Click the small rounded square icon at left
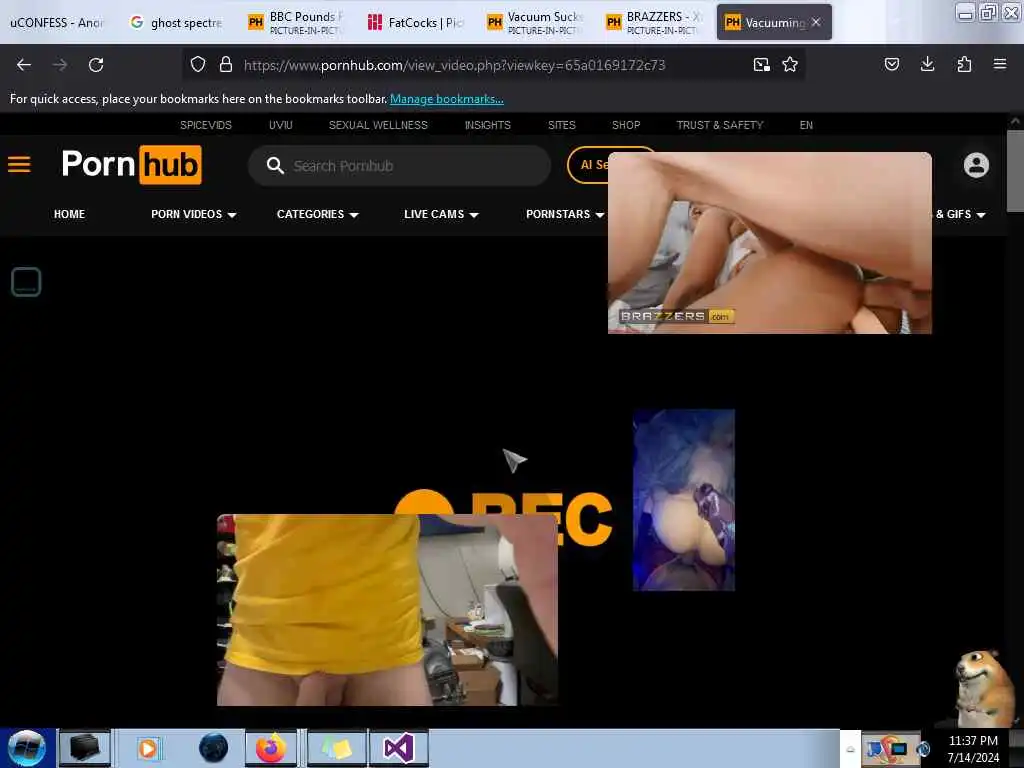 click(26, 282)
